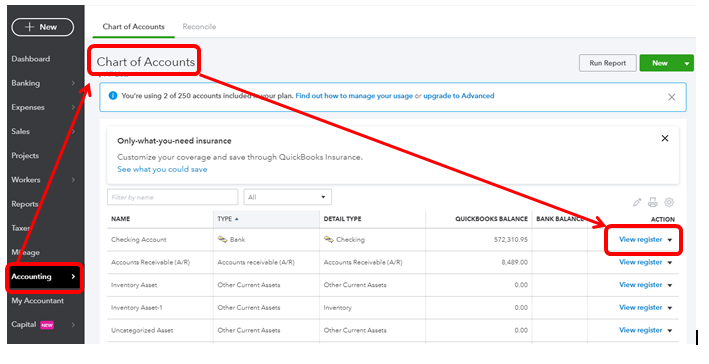Screen dimensions: 709x364
Task: Open Dashboard in the sidebar
Action: pyautogui.click(x=31, y=59)
